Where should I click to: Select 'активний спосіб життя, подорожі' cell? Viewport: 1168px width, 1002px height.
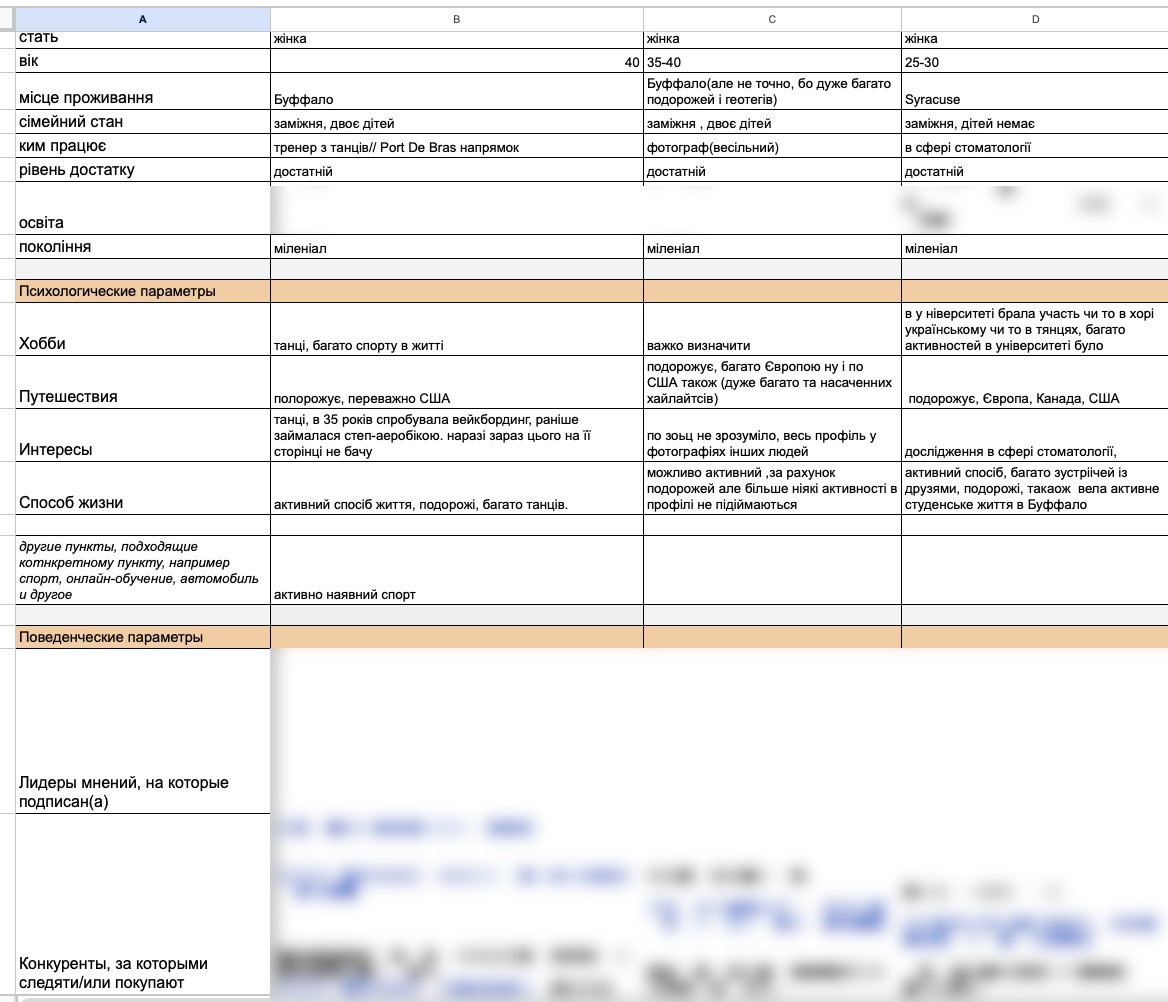[x=457, y=488]
